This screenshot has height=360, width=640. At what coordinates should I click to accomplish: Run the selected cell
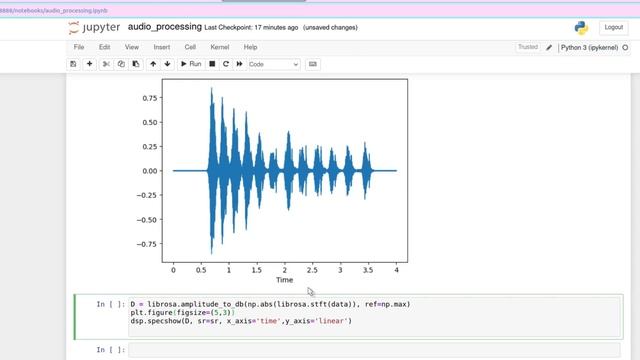[191, 64]
